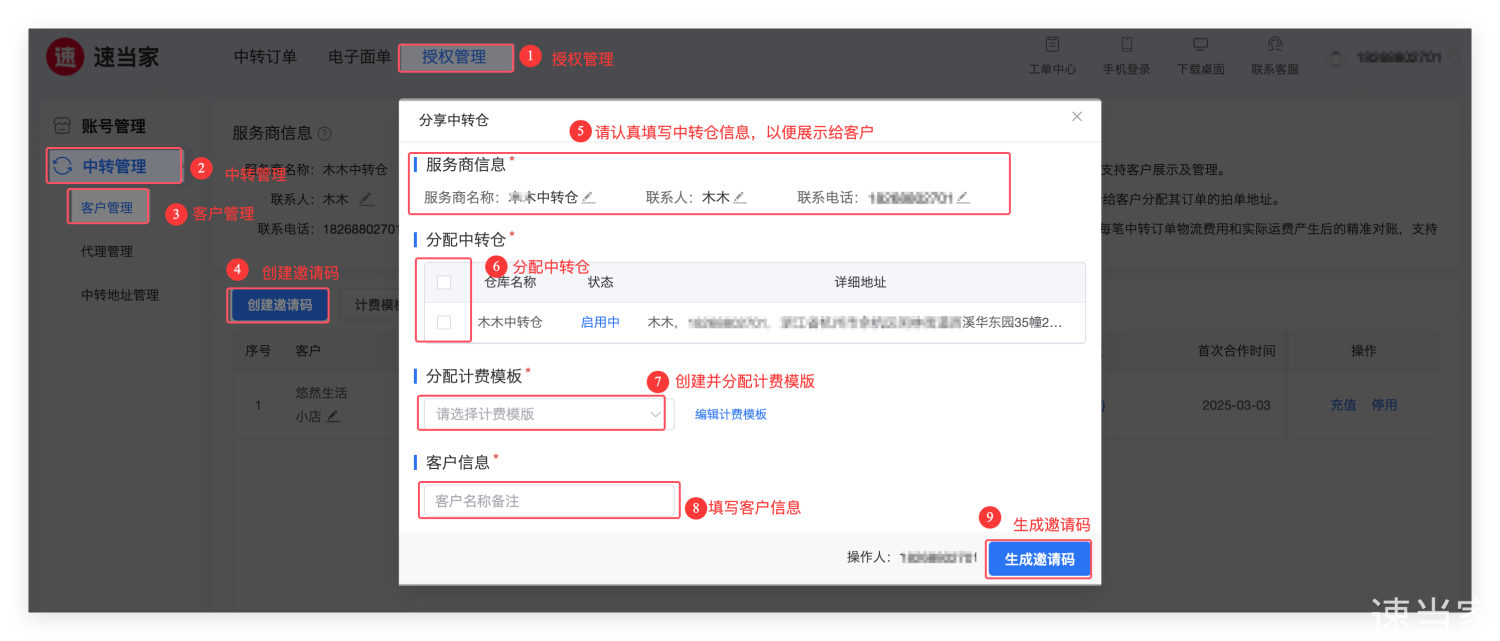The height and width of the screenshot is (641, 1500).
Task: Click the 编辑计费模板 link
Action: [731, 414]
